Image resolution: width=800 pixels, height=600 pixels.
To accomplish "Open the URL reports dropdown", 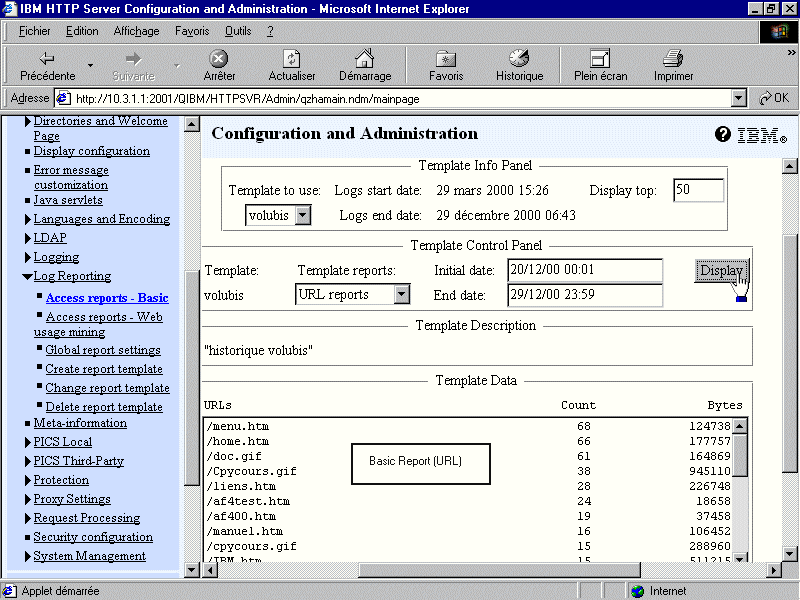I will (x=402, y=294).
